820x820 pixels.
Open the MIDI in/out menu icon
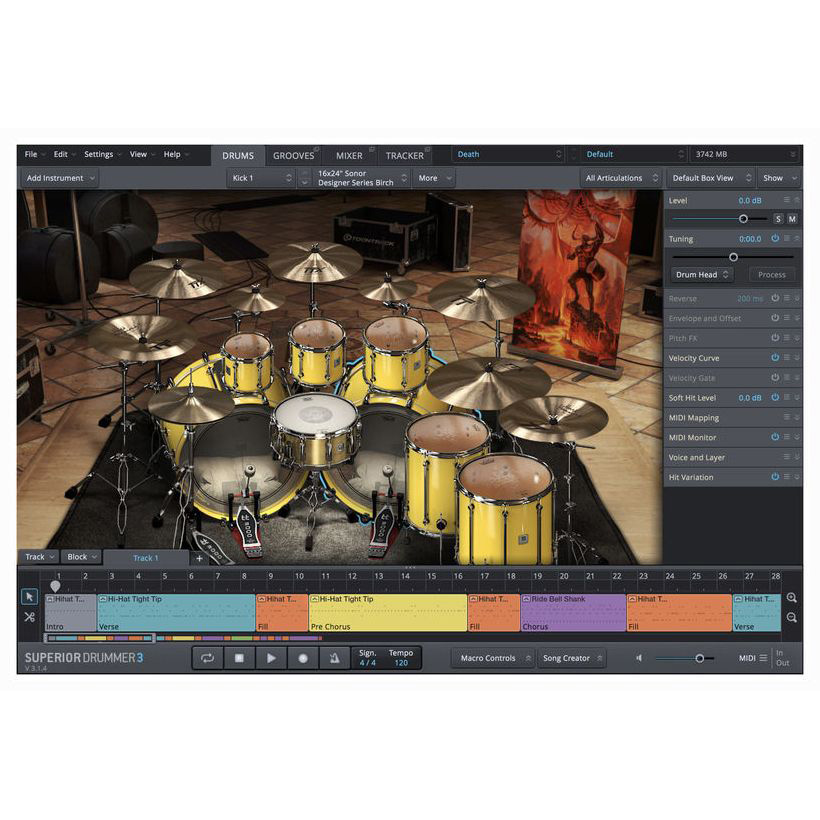(764, 658)
